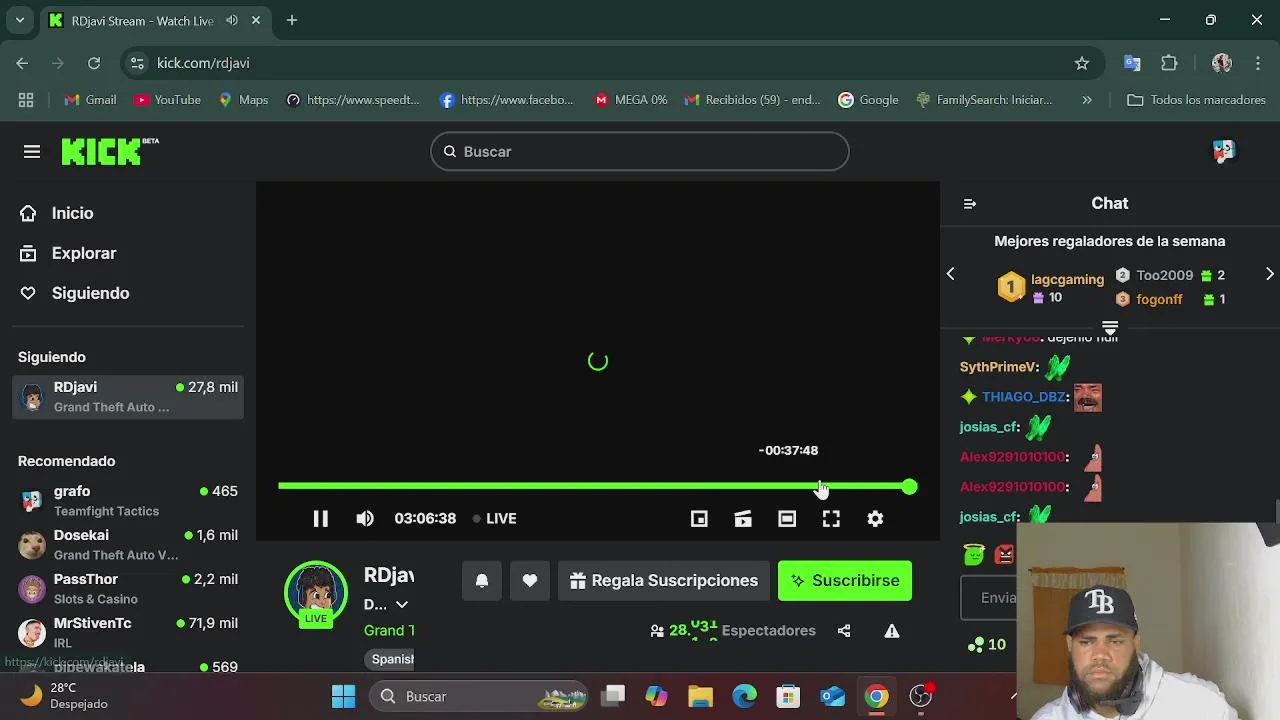Screen dimensions: 1280x720
Task: Open the Maps bookmark
Action: point(243,100)
